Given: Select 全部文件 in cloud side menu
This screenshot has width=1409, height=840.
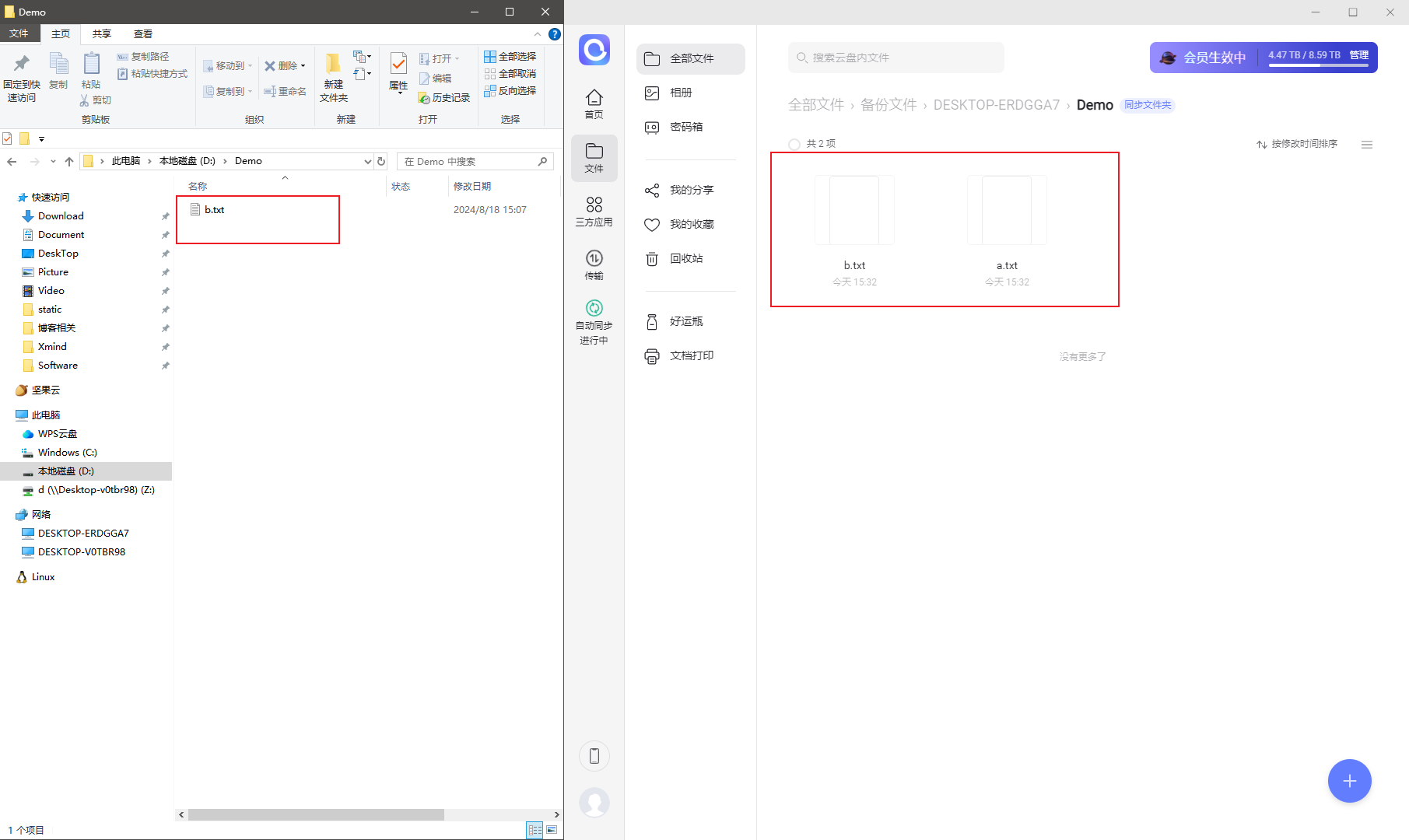Looking at the screenshot, I should click(x=691, y=59).
